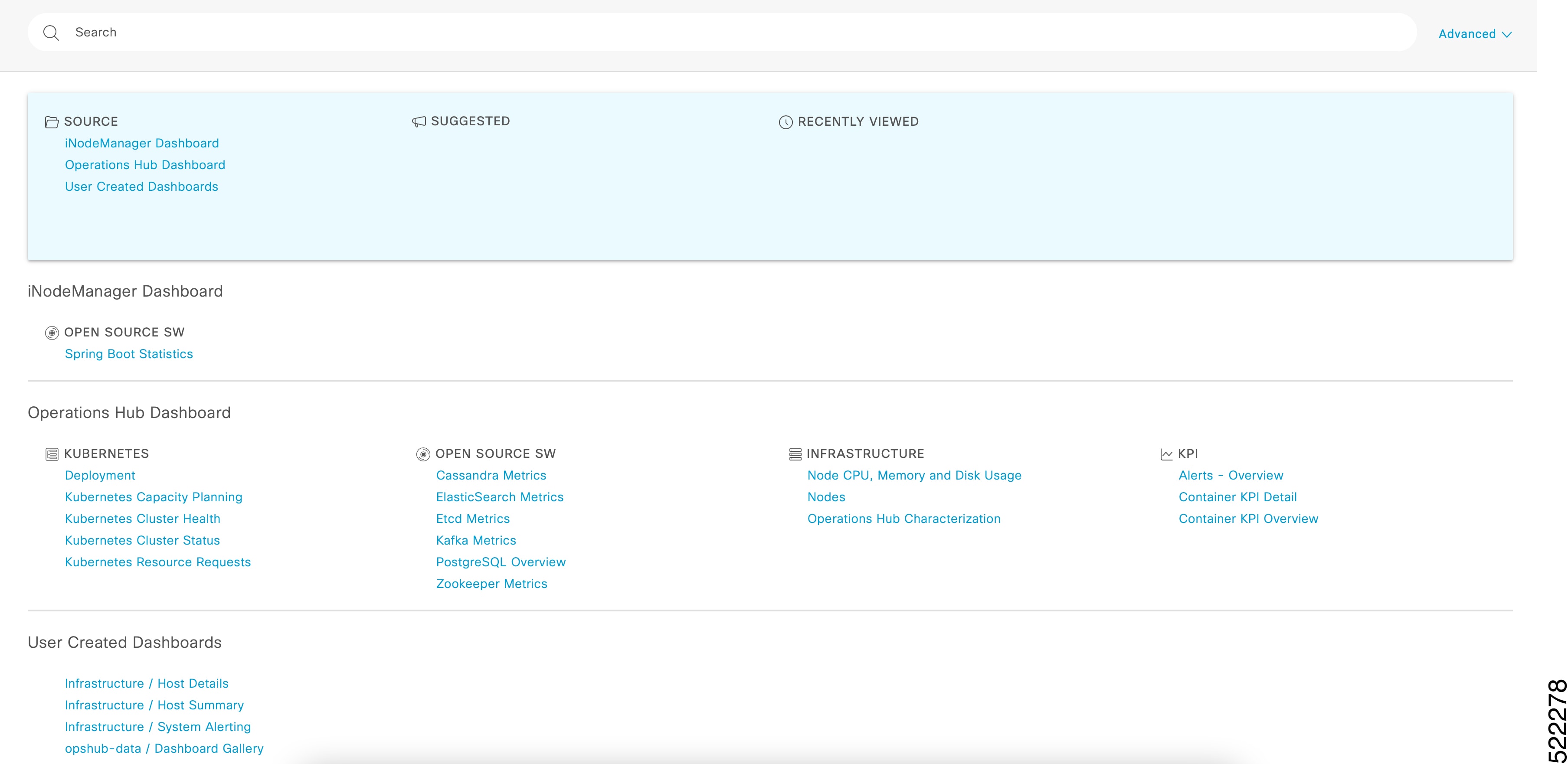Click the Source folder icon

click(52, 122)
